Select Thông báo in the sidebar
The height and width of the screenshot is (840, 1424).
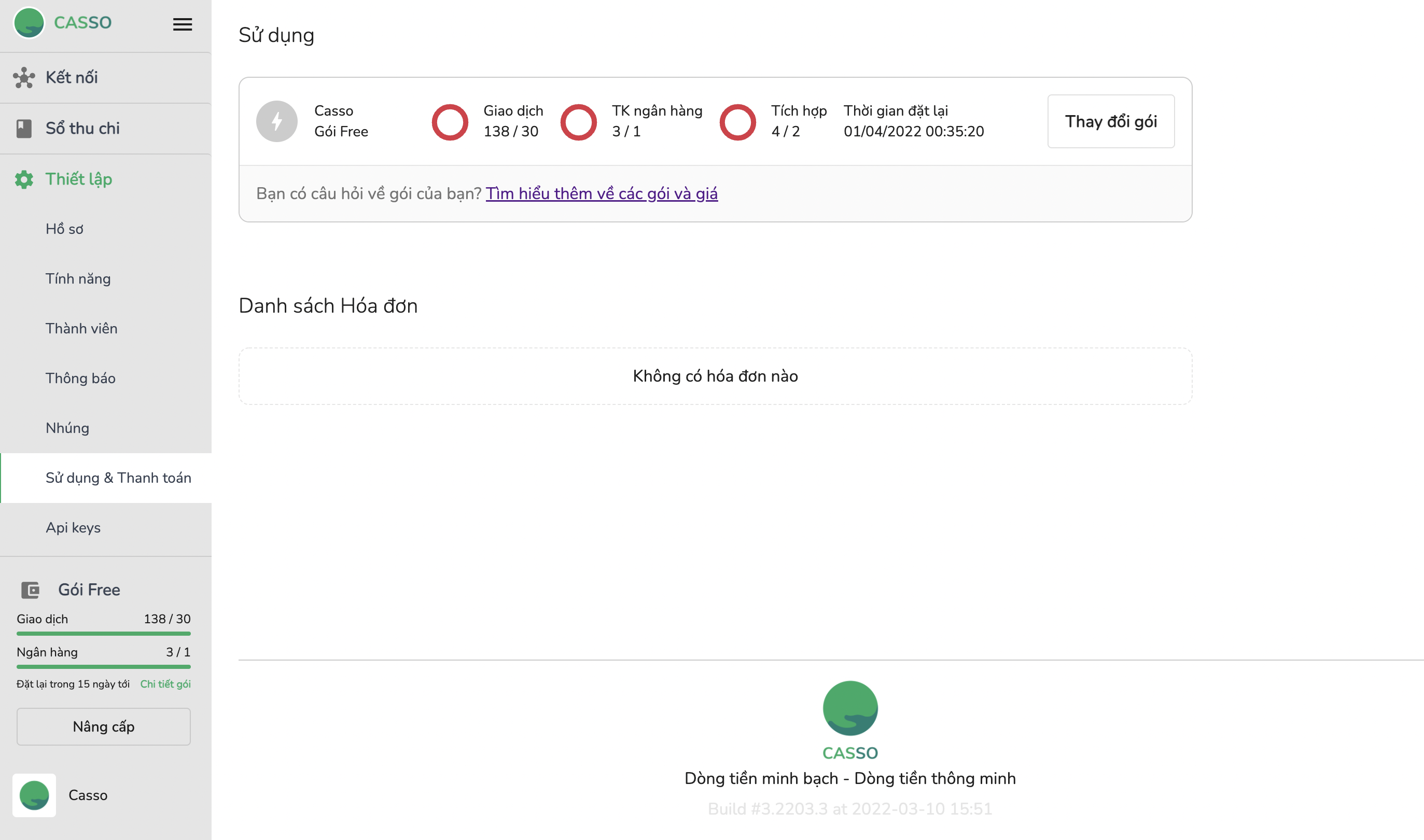(x=106, y=379)
